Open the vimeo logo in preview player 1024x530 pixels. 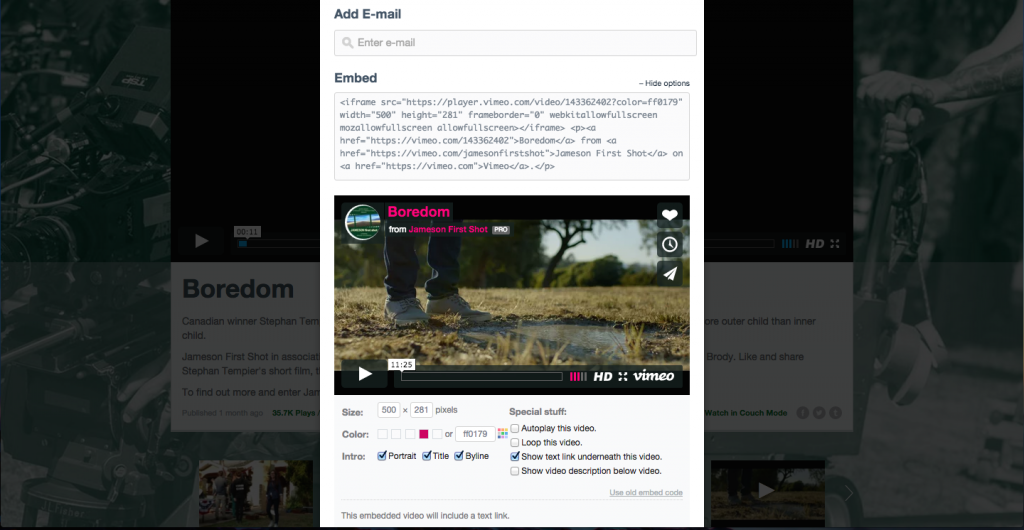pos(653,376)
